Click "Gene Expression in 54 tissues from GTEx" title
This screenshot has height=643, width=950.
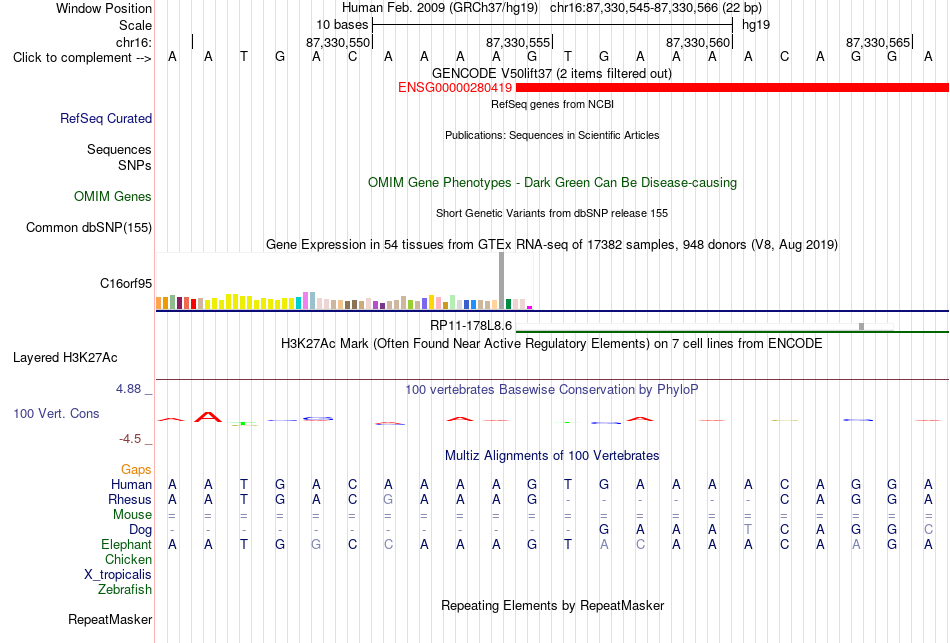[552, 244]
